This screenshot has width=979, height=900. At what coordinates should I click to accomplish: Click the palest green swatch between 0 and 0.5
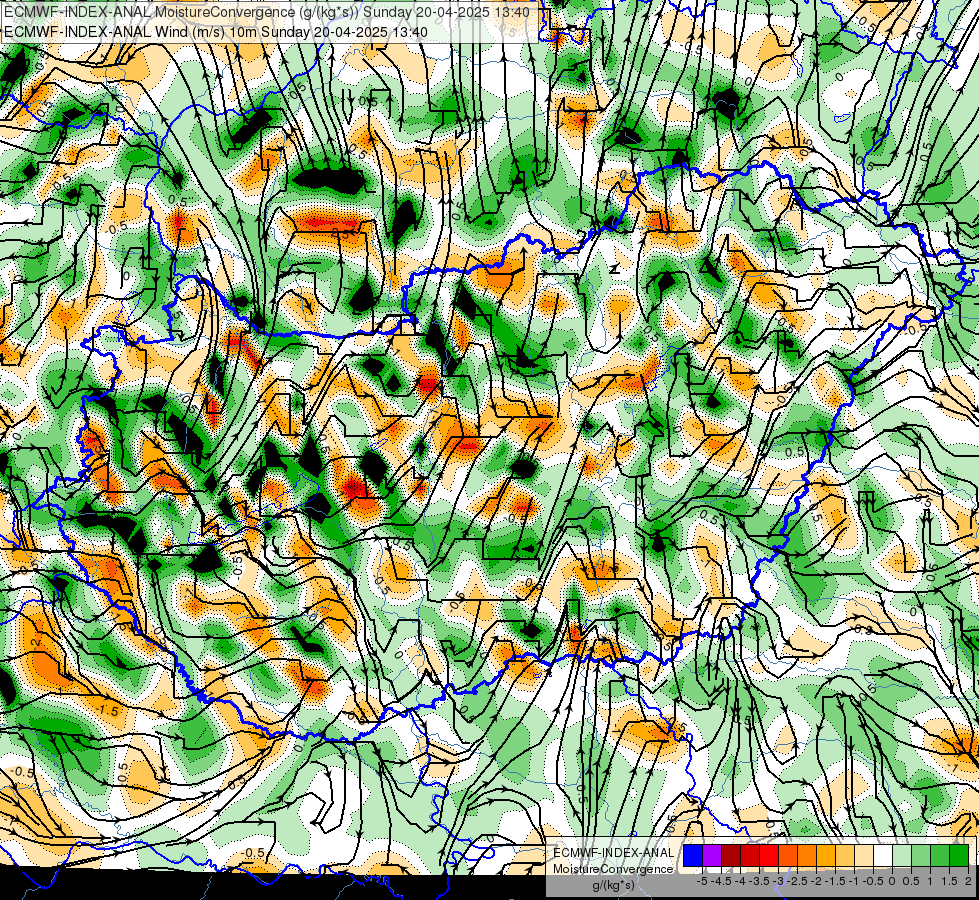point(902,855)
